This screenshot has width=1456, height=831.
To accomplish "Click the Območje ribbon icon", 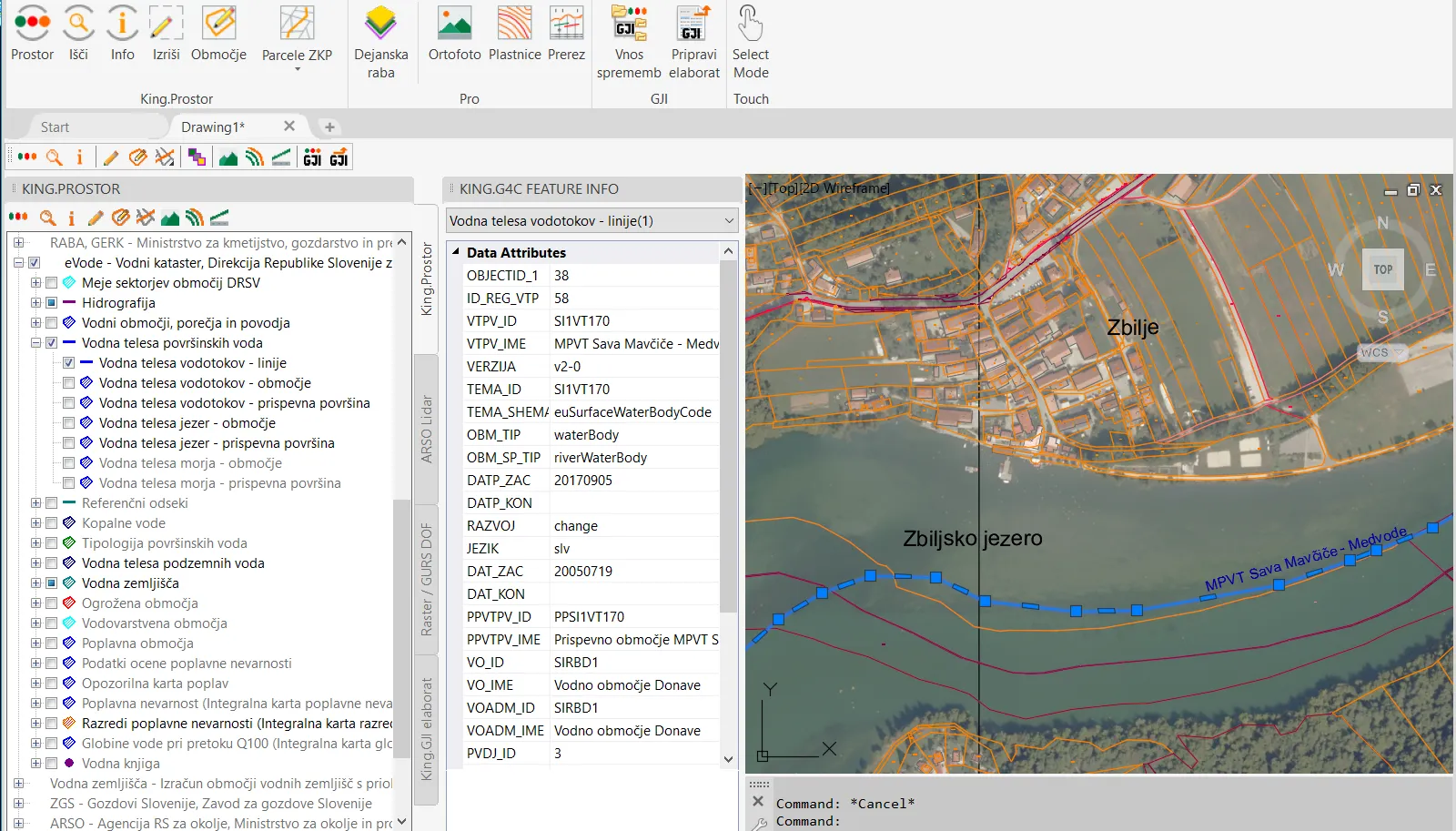I will [x=218, y=25].
